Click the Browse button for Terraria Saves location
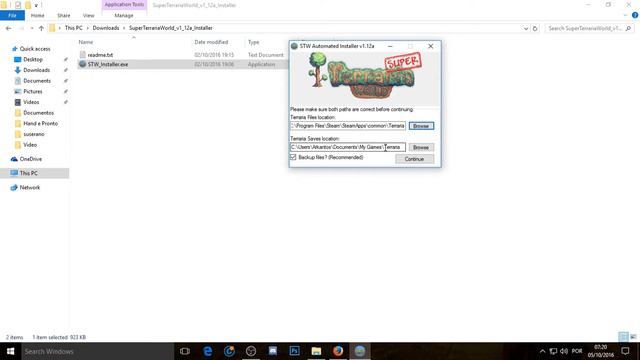This screenshot has width=640, height=360. click(x=421, y=147)
